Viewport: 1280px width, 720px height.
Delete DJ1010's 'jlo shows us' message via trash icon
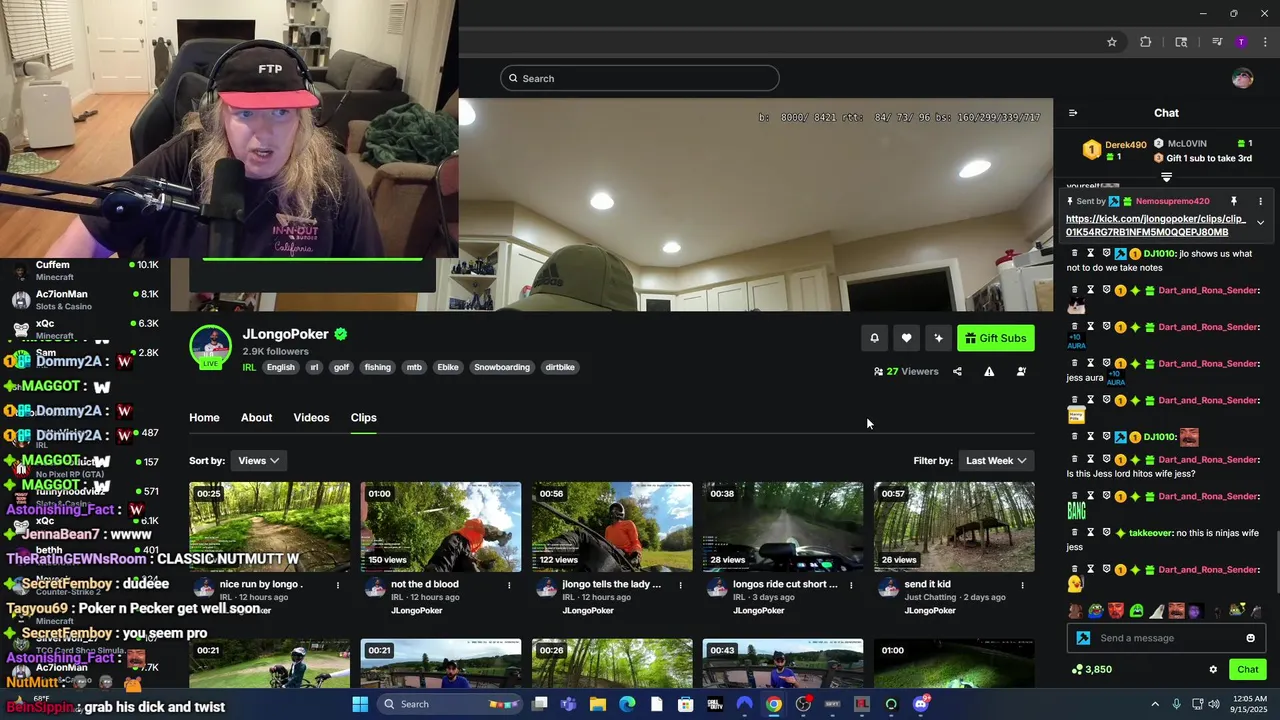(1075, 253)
